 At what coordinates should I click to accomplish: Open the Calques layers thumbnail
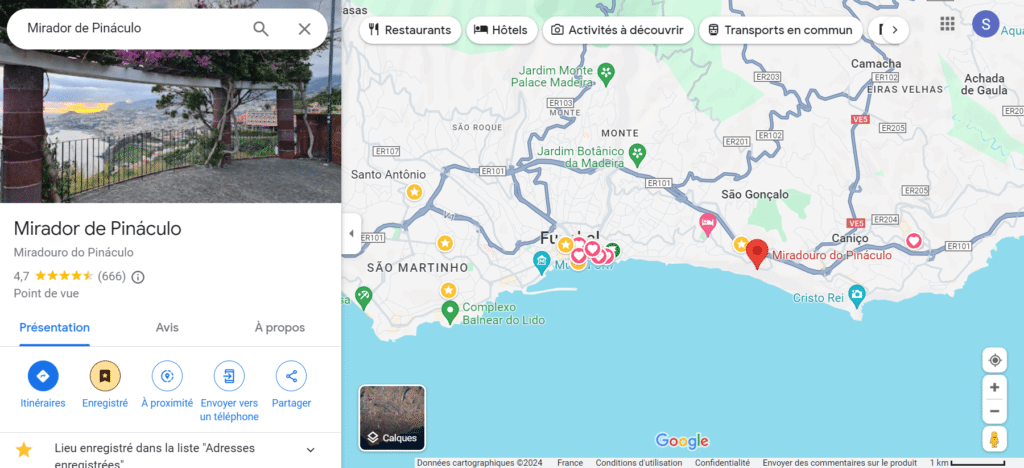[x=392, y=418]
